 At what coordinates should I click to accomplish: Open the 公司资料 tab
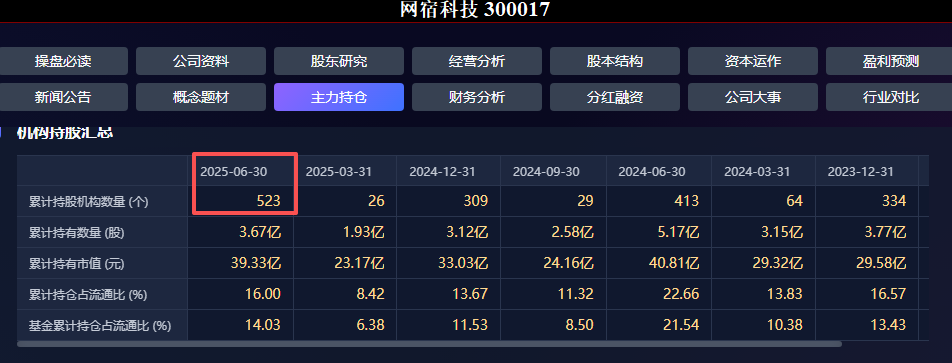[x=201, y=61]
